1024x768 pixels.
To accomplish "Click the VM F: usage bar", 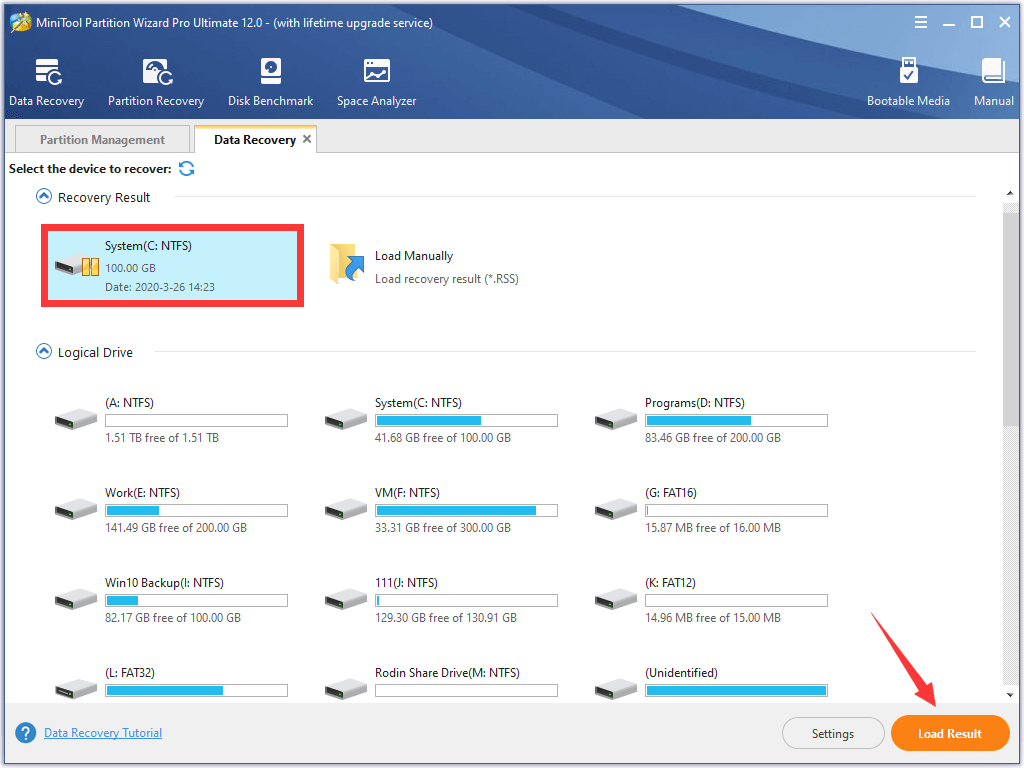I will (x=466, y=511).
